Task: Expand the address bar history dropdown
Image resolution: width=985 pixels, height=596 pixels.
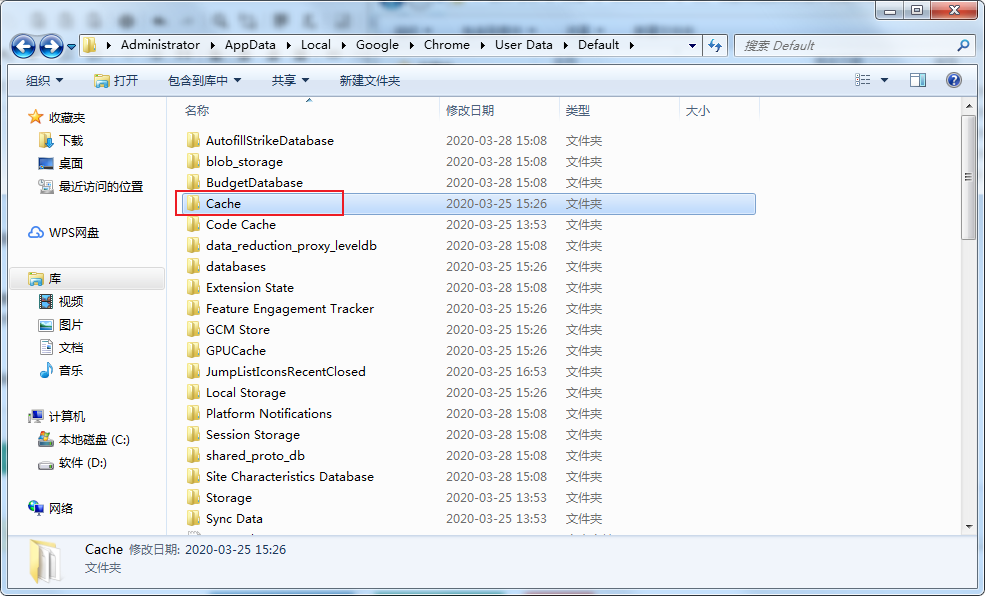Action: tap(693, 45)
